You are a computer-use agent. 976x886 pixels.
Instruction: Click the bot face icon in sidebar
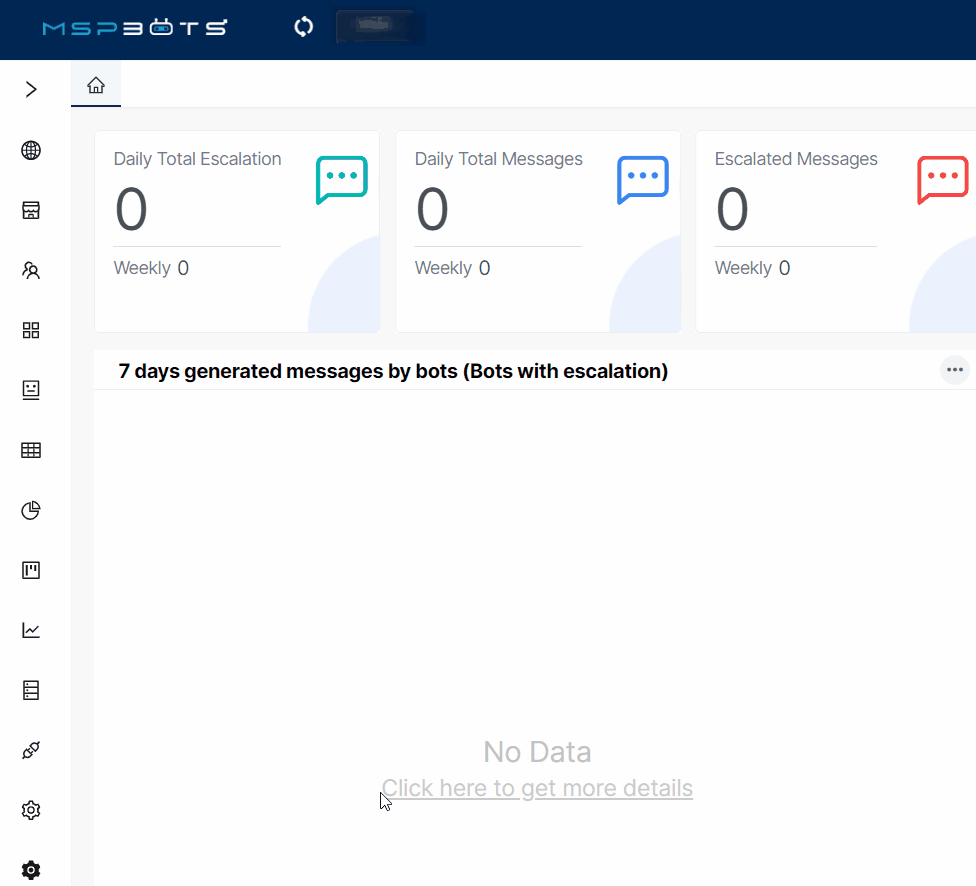[31, 390]
